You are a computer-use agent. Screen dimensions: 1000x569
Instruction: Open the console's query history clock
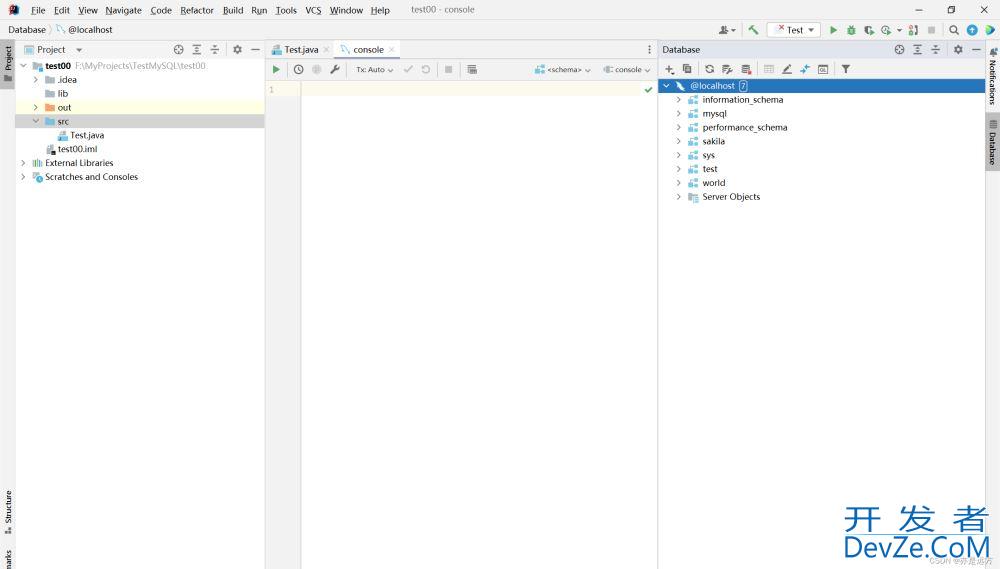coord(298,70)
